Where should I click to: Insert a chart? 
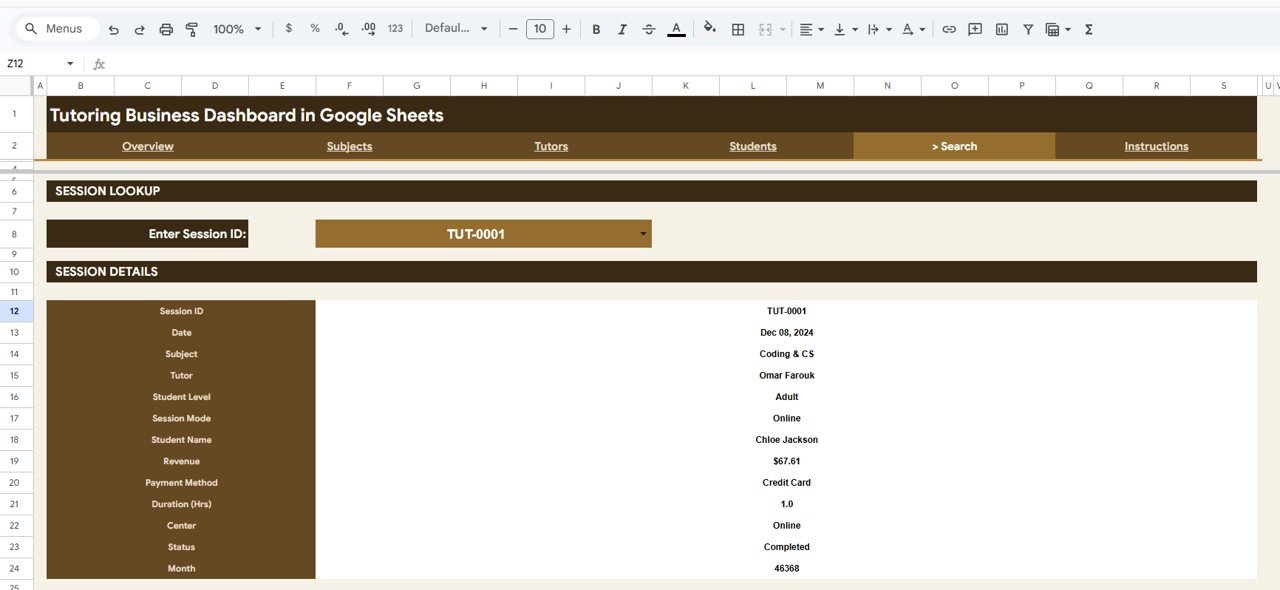(x=1002, y=29)
